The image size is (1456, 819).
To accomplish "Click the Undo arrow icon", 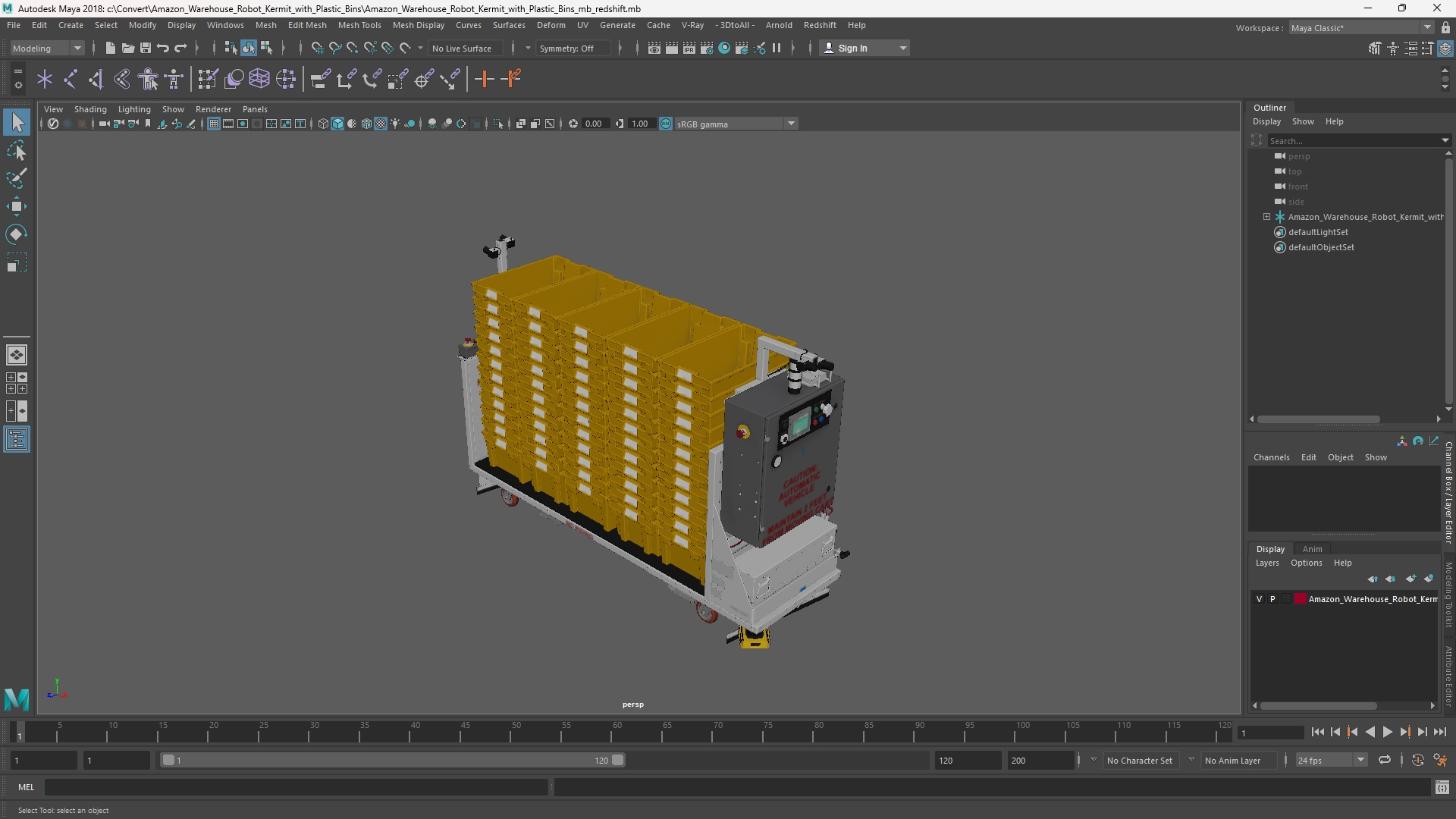I will [x=163, y=48].
